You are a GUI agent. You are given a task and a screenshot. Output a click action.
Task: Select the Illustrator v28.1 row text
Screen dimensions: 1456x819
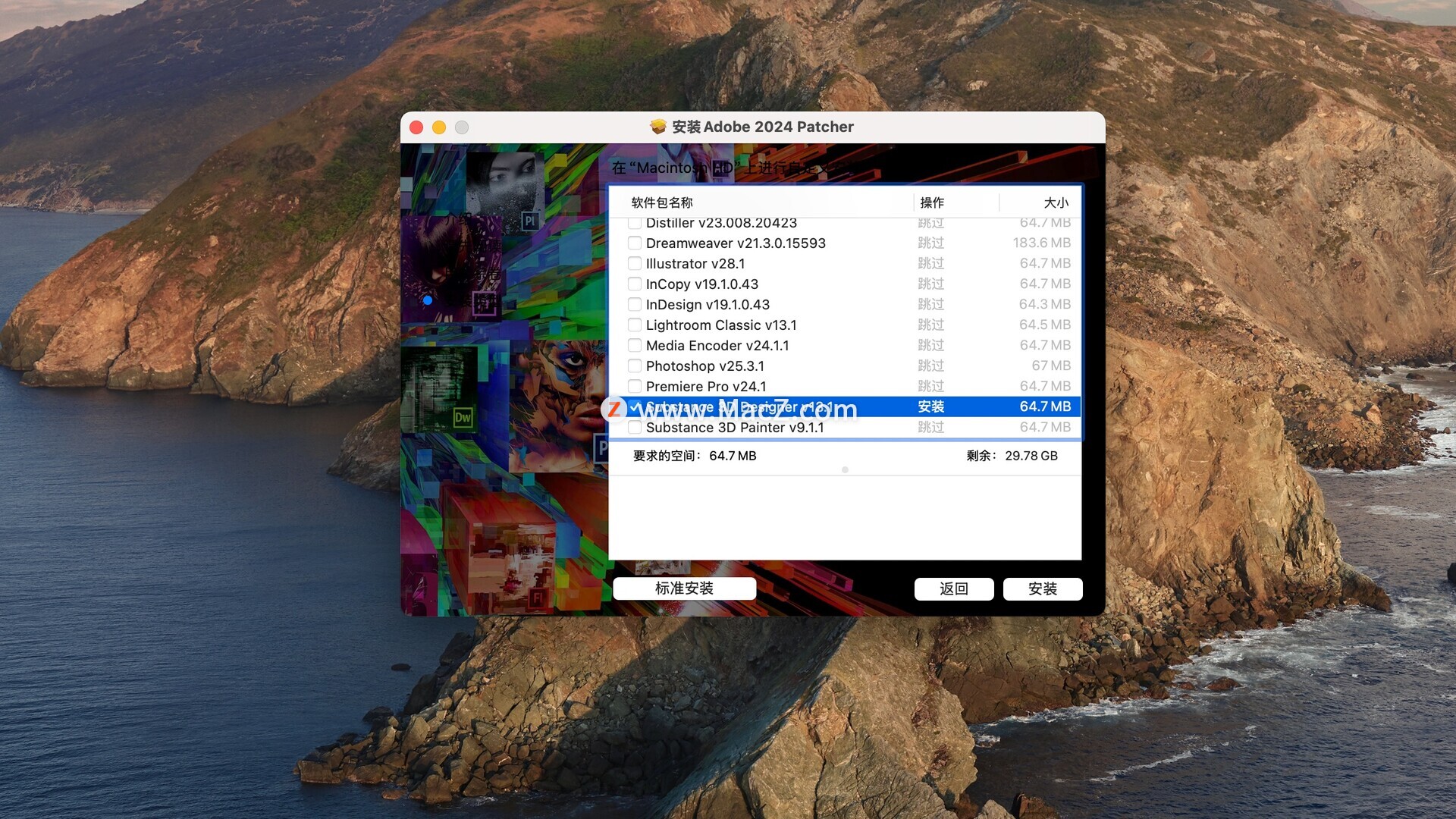(695, 264)
